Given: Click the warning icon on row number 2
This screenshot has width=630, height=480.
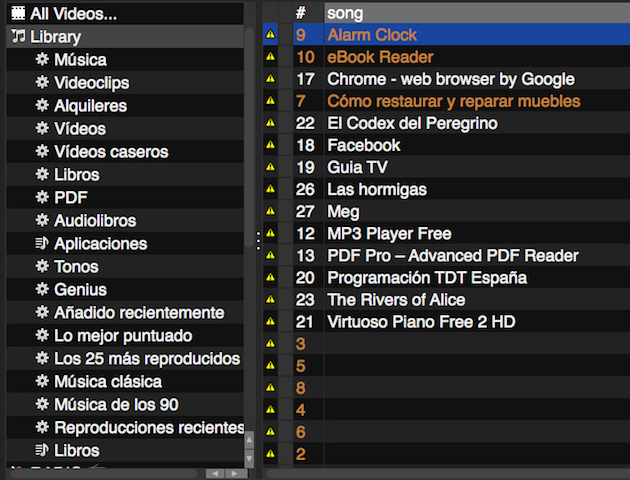Looking at the screenshot, I should [271, 453].
